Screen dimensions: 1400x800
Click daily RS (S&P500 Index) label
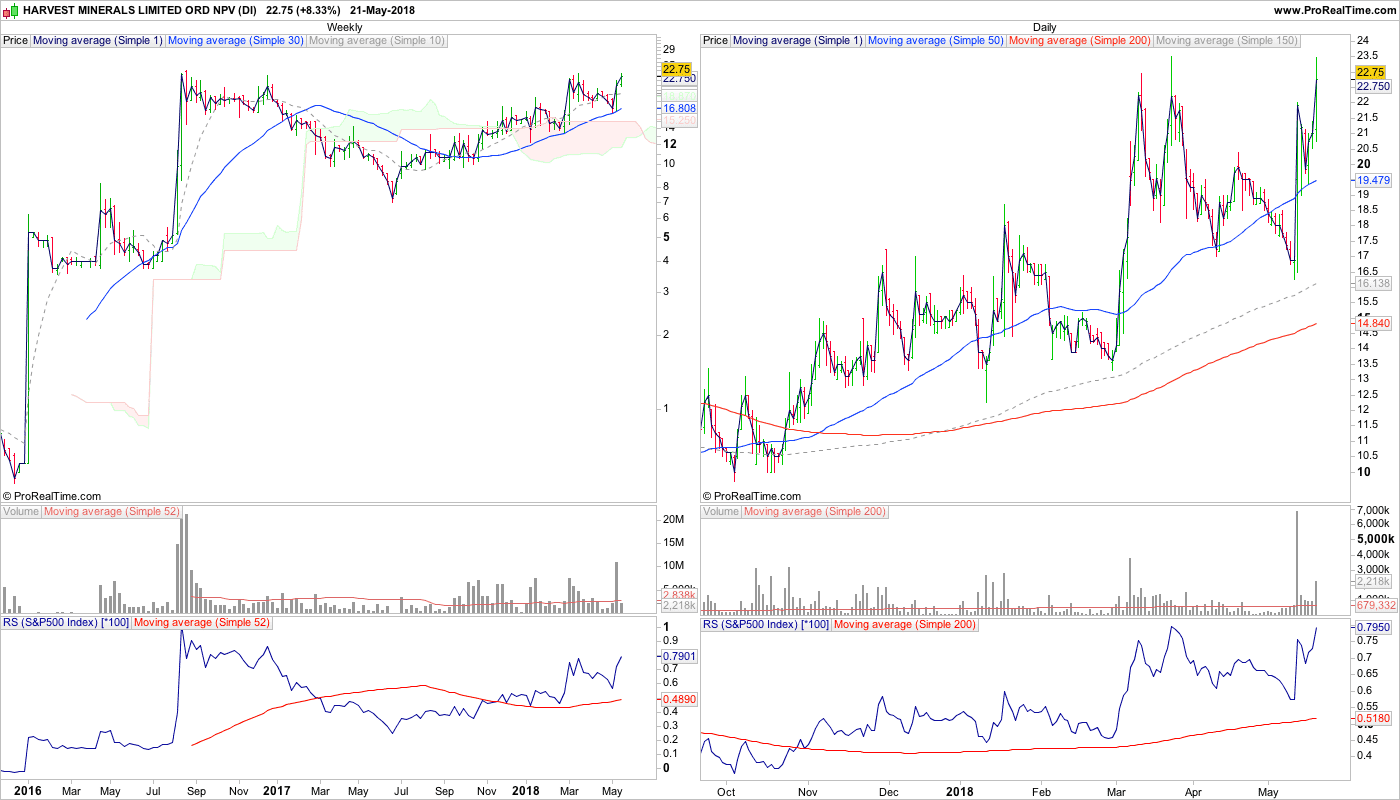pyautogui.click(x=766, y=624)
